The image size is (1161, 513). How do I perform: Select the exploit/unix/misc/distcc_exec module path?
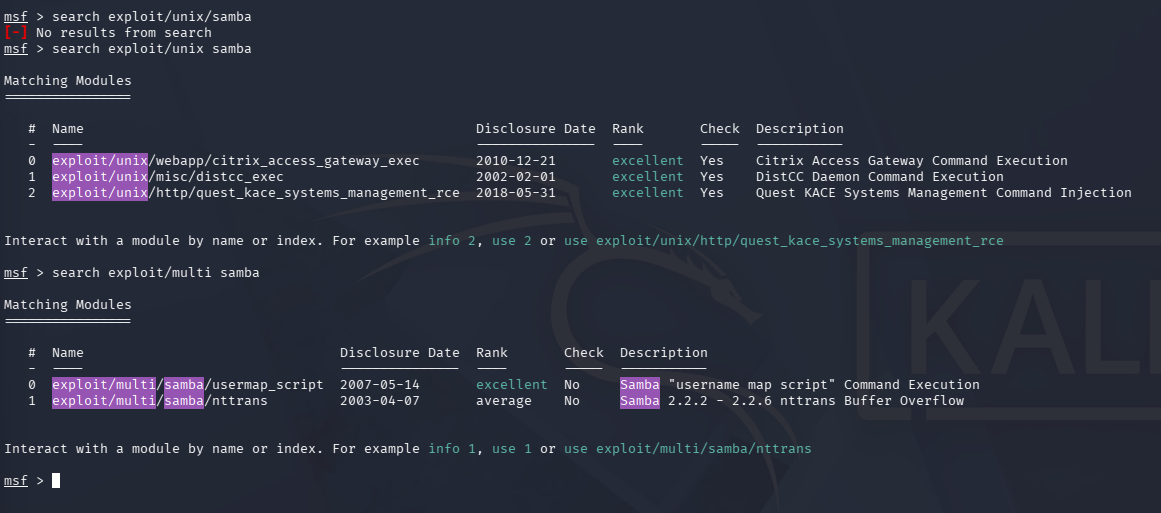(167, 177)
